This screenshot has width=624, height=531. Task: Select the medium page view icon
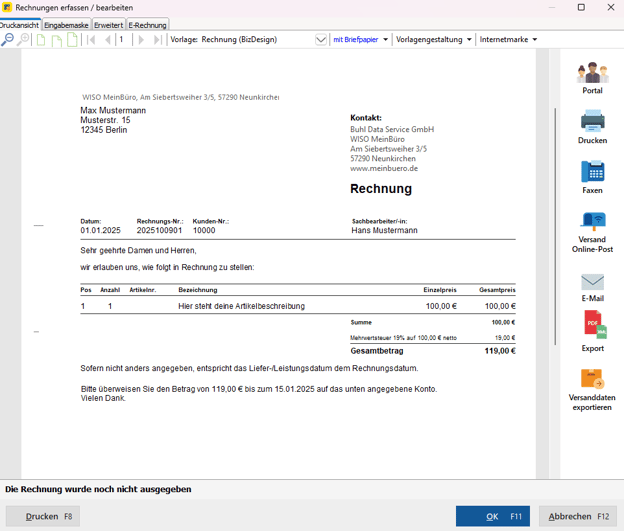[x=57, y=40]
